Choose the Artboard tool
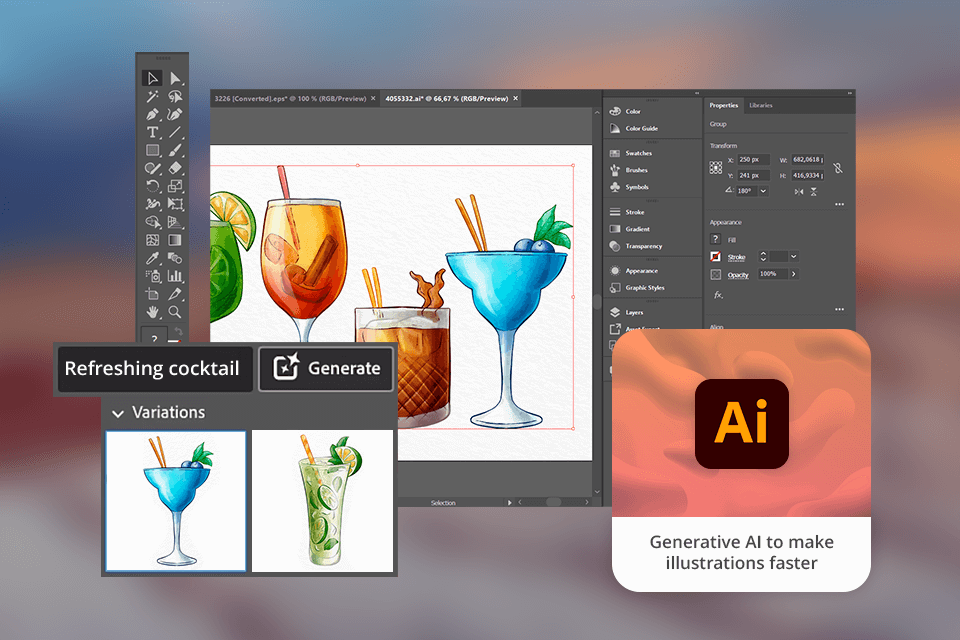Viewport: 960px width, 640px height. coord(152,294)
